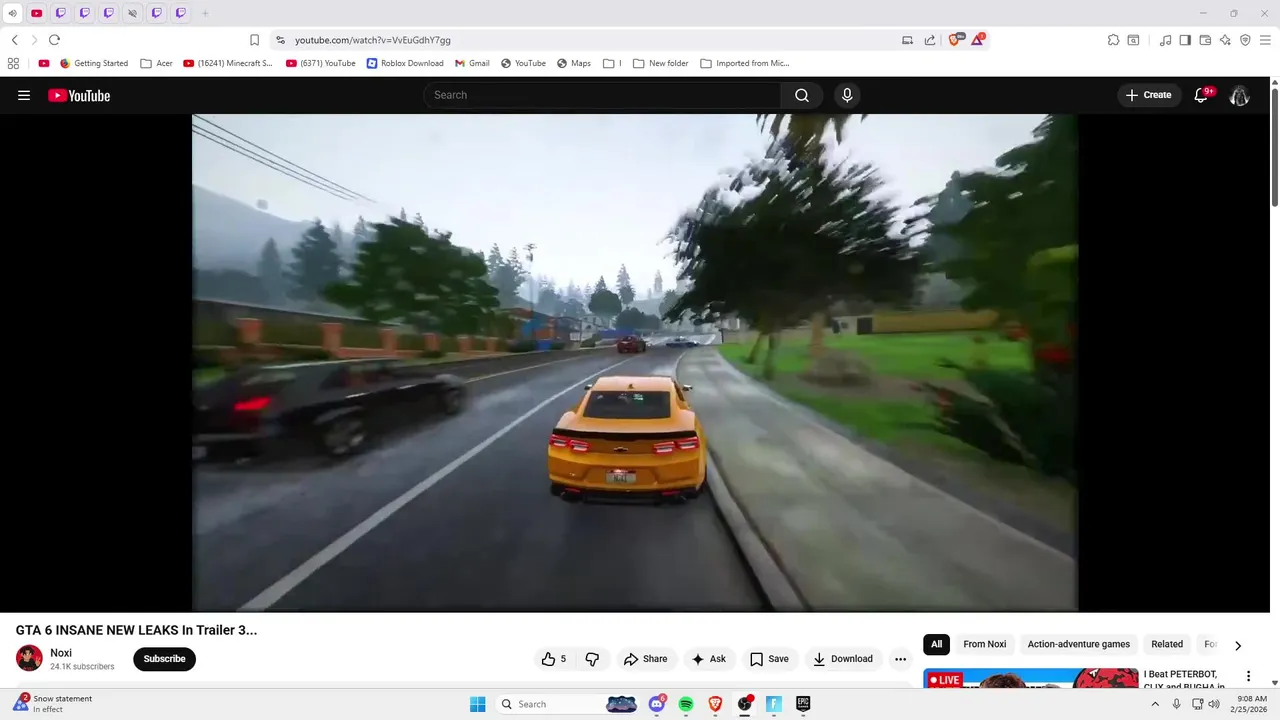Open more actions three-dot menu

pyautogui.click(x=900, y=659)
